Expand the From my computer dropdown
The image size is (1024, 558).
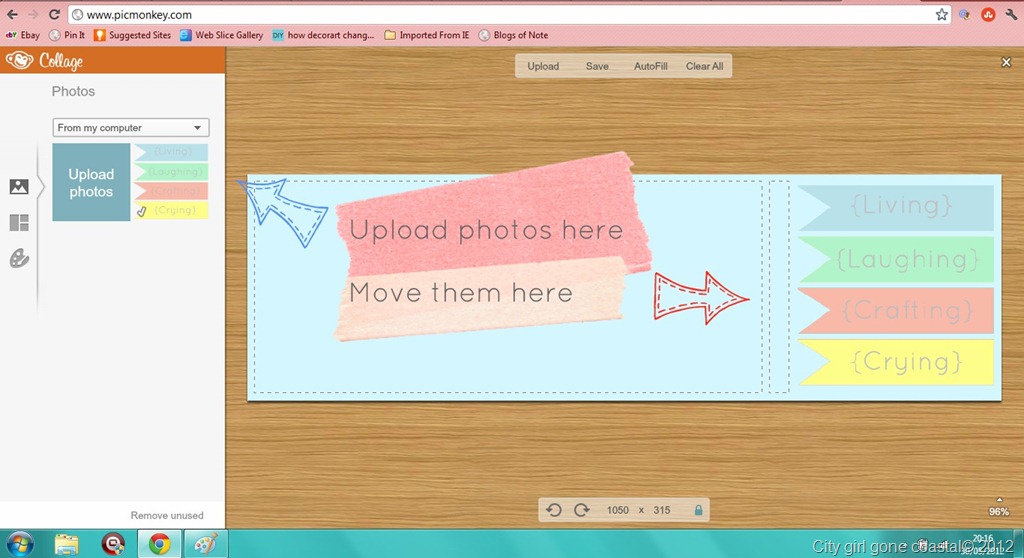[x=131, y=127]
